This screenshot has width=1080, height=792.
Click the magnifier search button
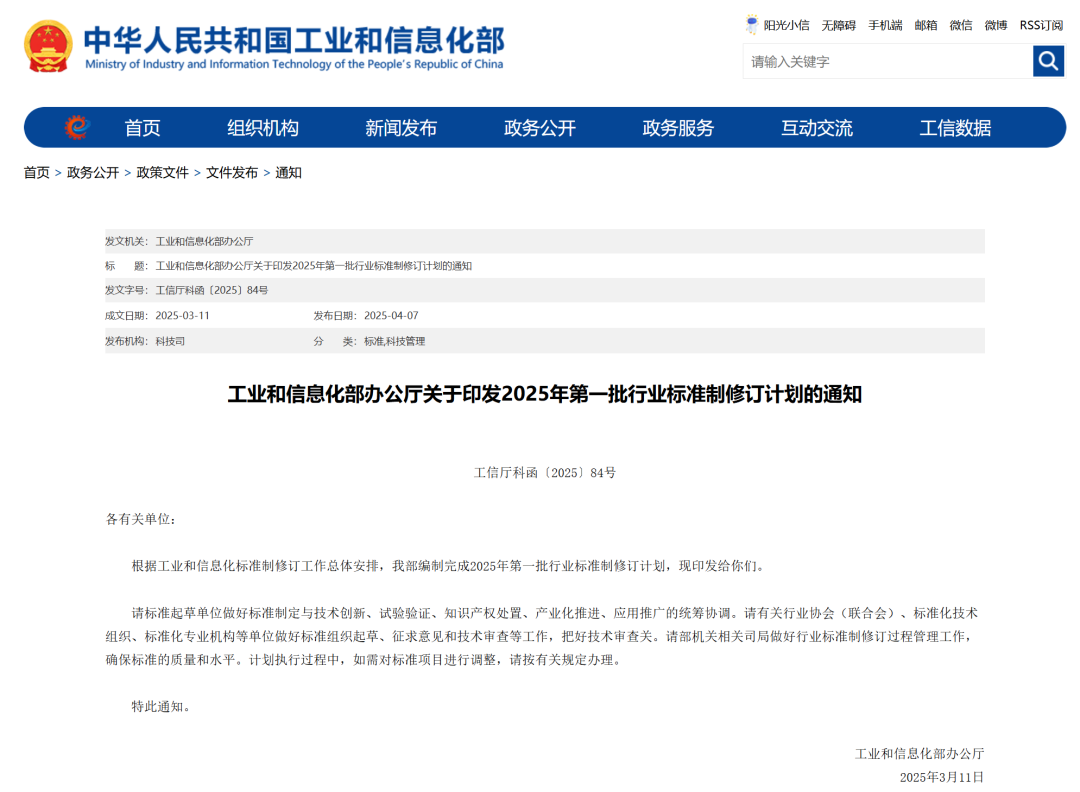point(1048,61)
